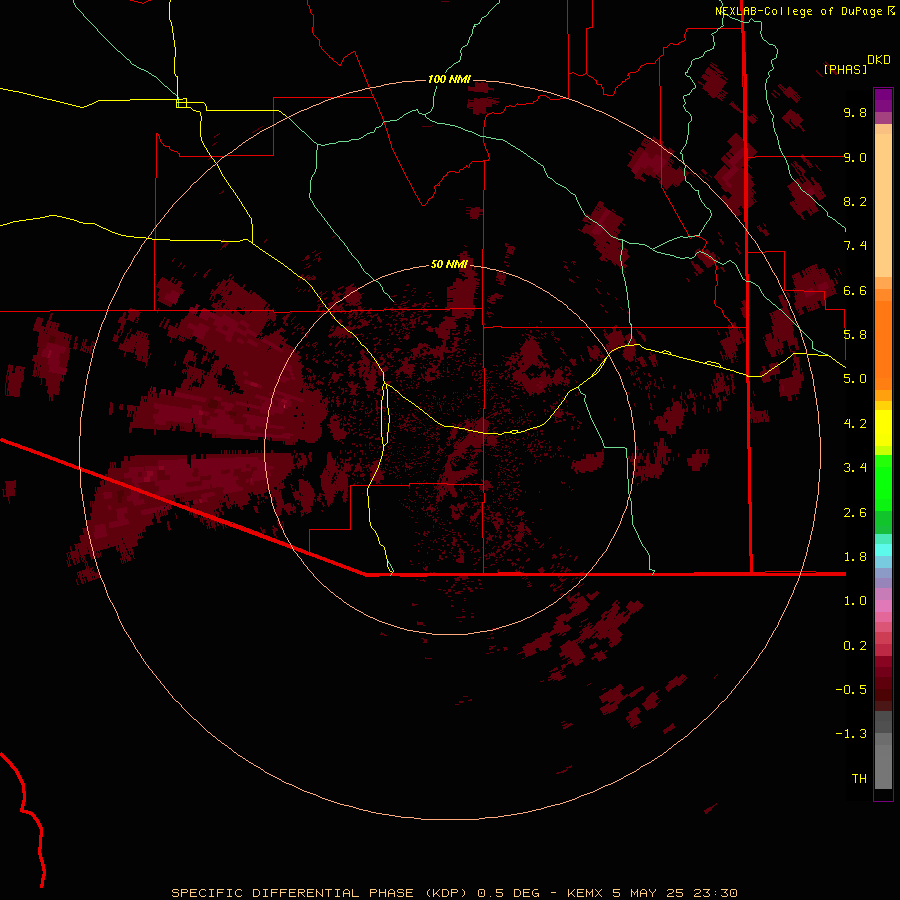Click the 4.2 value on the color scale

(x=855, y=424)
